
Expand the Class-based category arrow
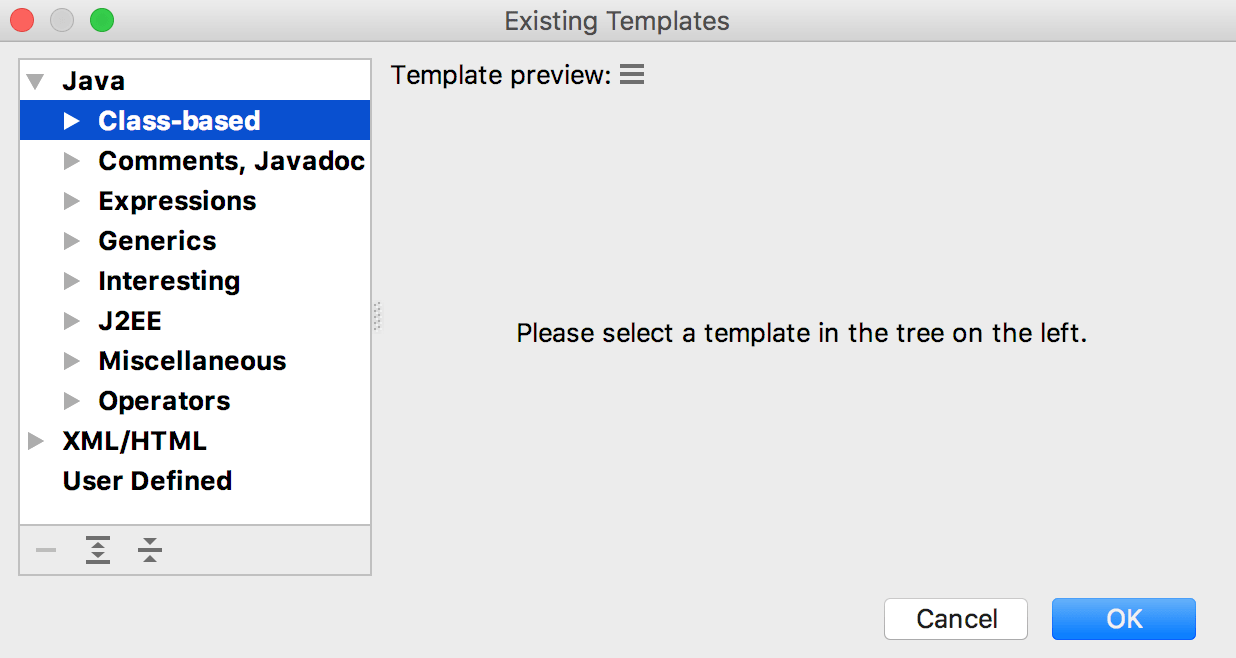[72, 121]
